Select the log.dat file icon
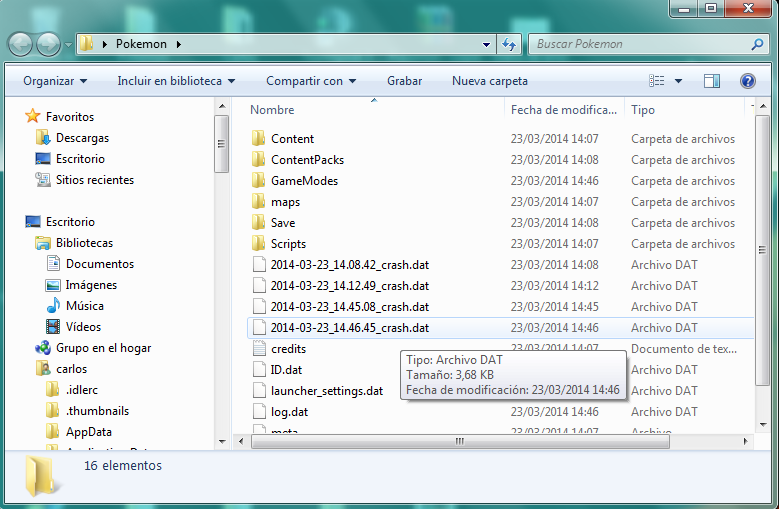Image resolution: width=779 pixels, height=509 pixels. [x=259, y=412]
